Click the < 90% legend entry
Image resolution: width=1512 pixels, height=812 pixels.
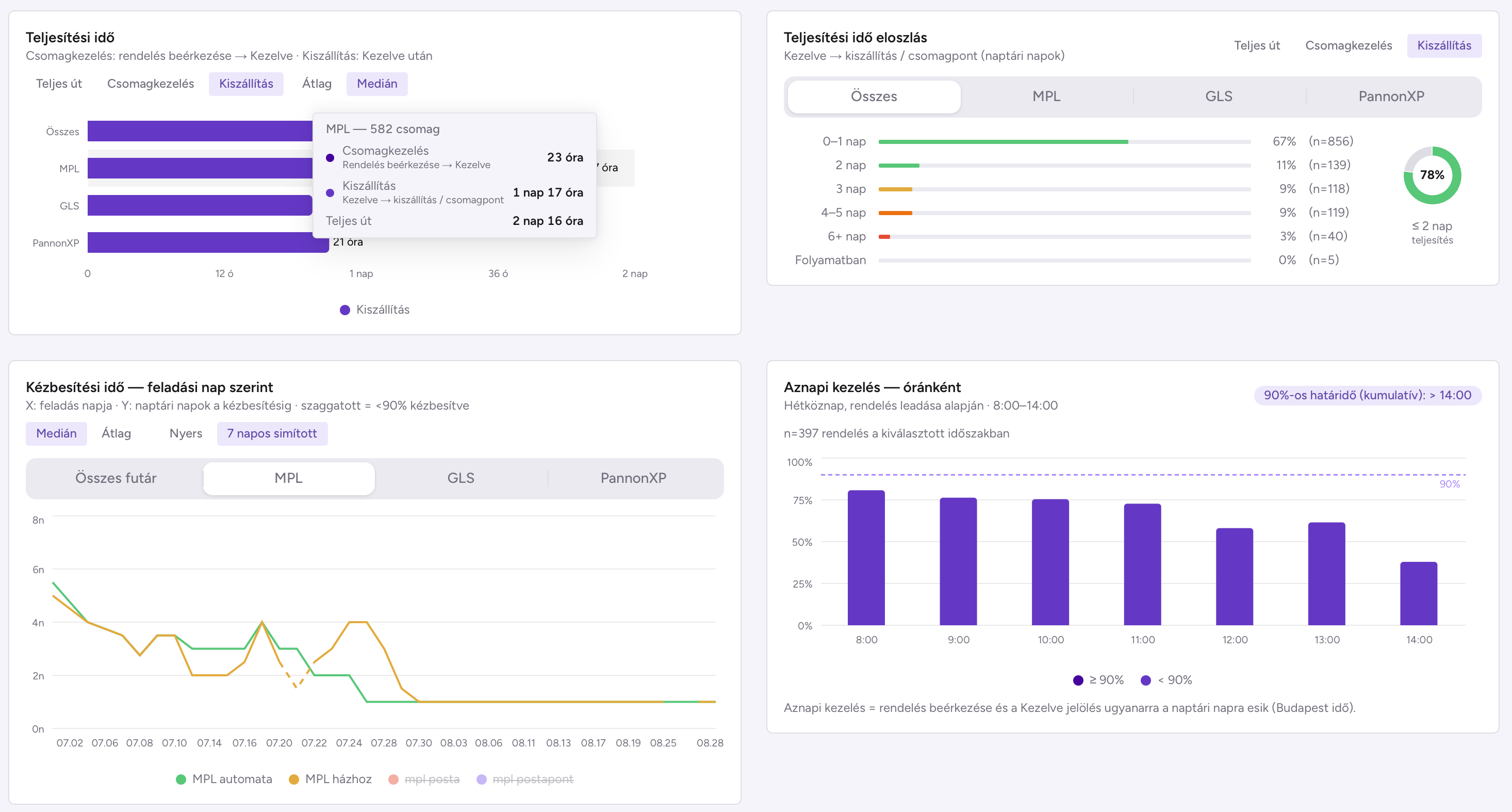pos(1166,680)
